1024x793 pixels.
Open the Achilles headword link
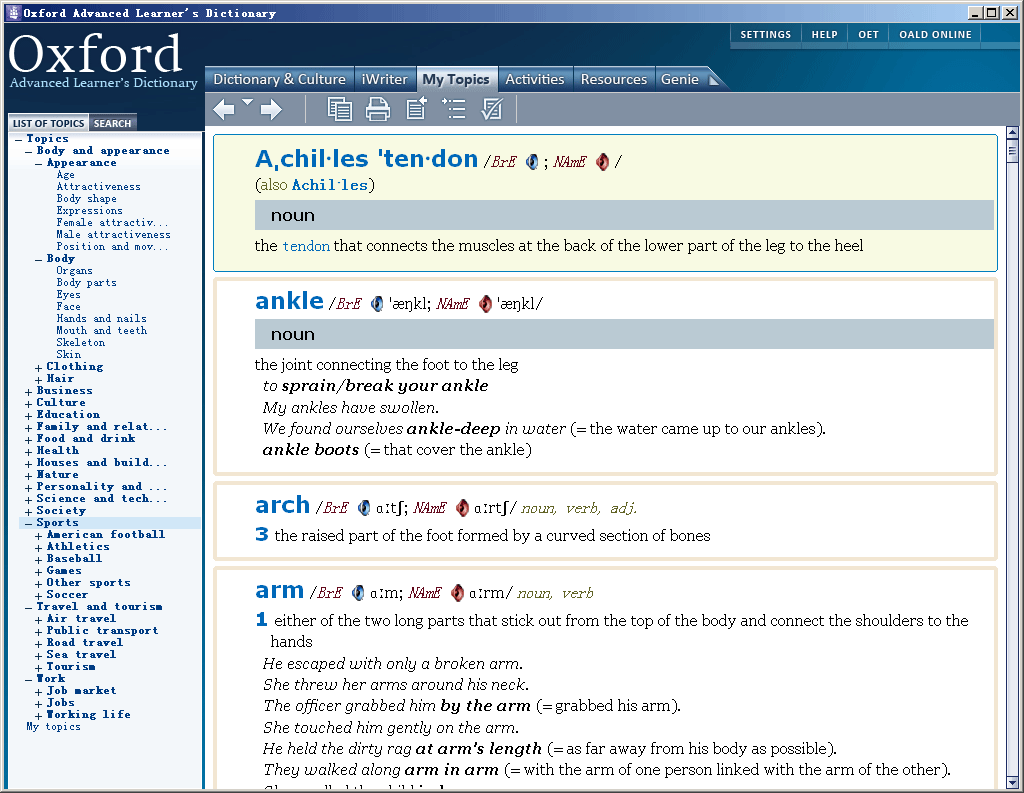point(329,185)
